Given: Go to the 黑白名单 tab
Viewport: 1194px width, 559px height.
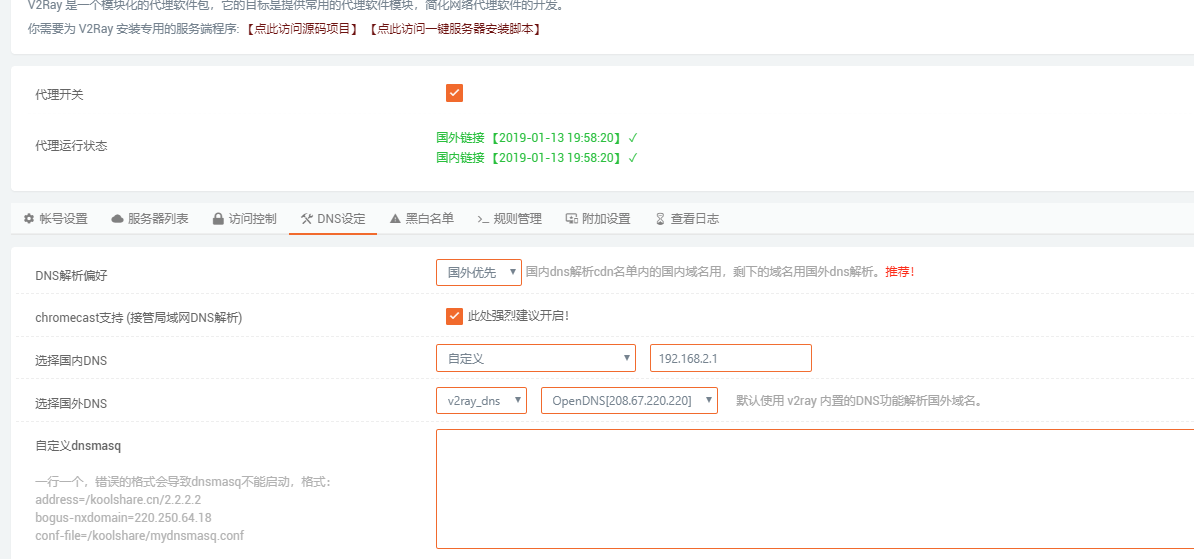Looking at the screenshot, I should tap(421, 219).
